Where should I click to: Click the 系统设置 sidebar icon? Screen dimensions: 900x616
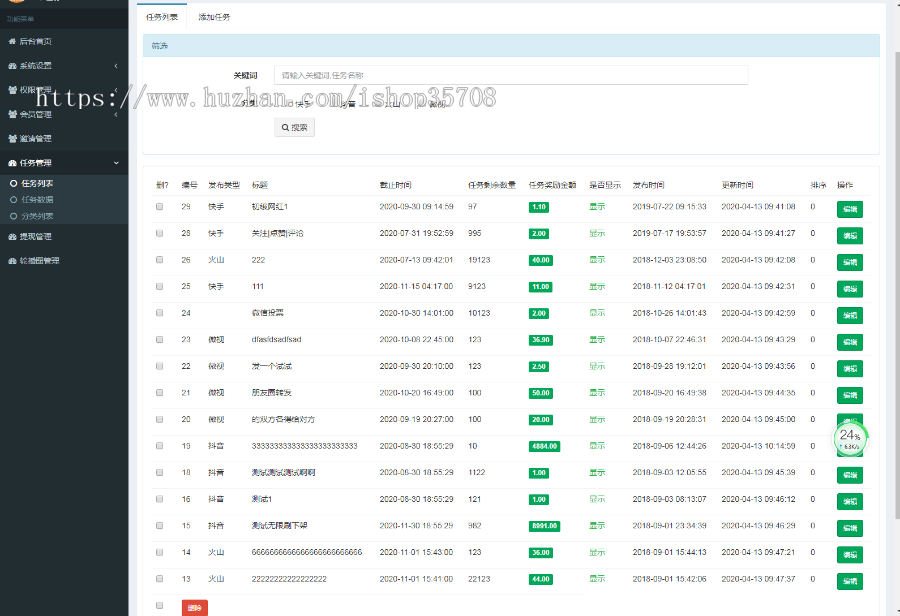[12, 66]
